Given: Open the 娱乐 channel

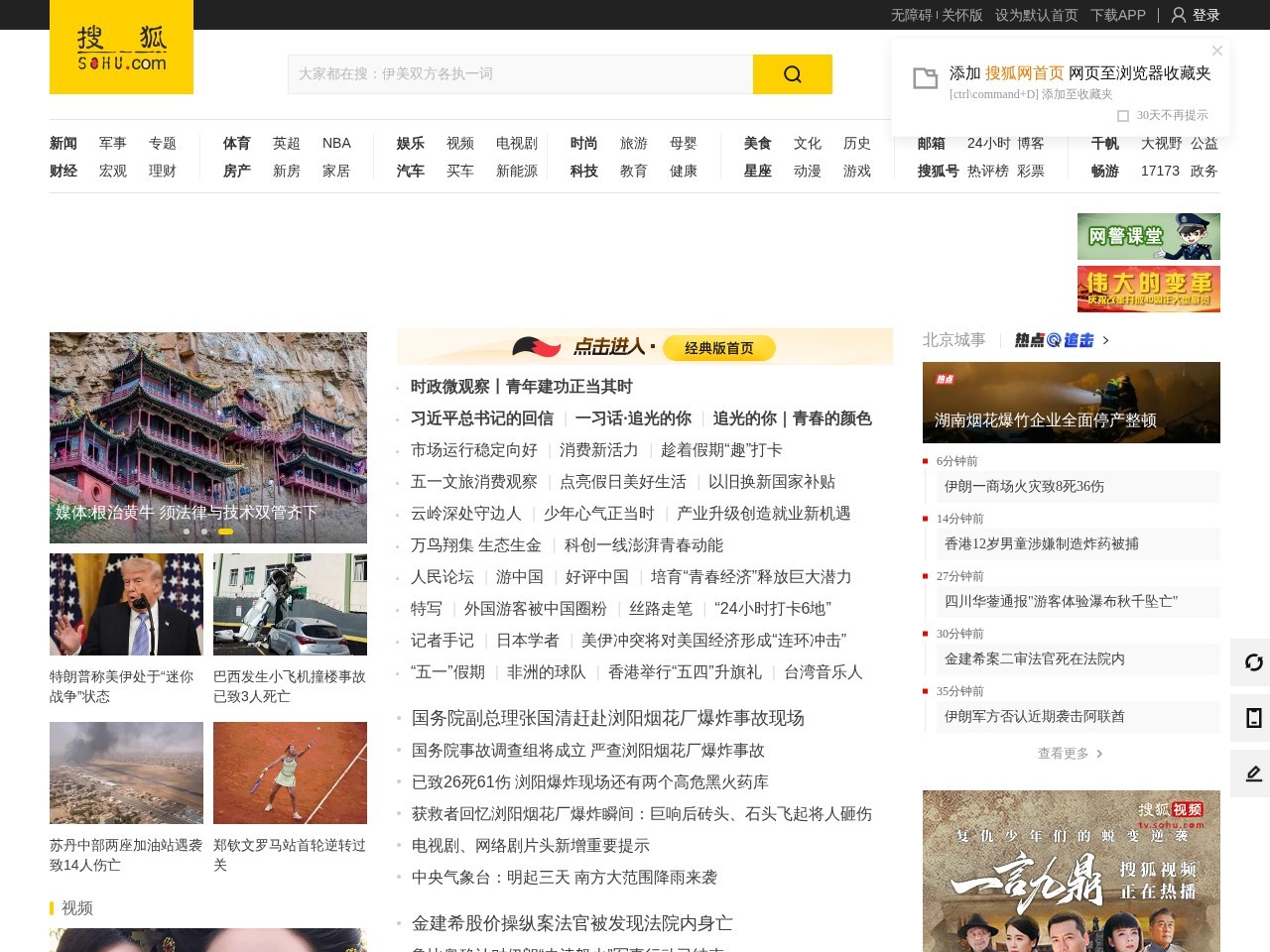Looking at the screenshot, I should point(411,143).
